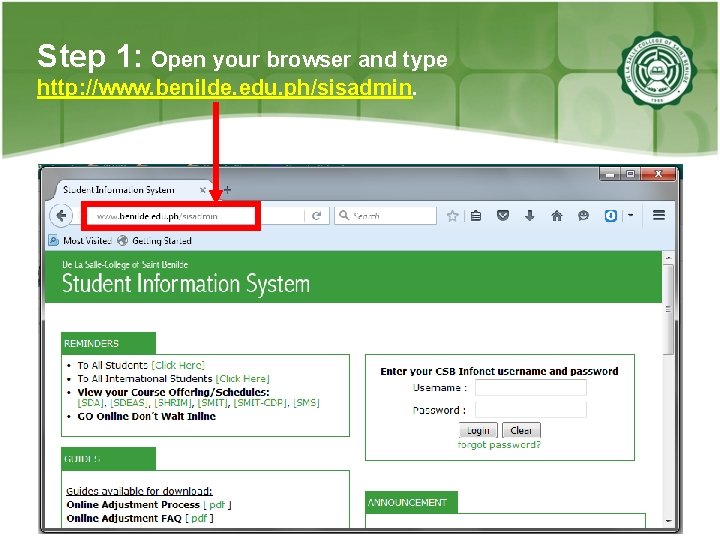The width and height of the screenshot is (720, 540).
Task: Click the chat smiley icon in toolbar
Action: (x=583, y=216)
